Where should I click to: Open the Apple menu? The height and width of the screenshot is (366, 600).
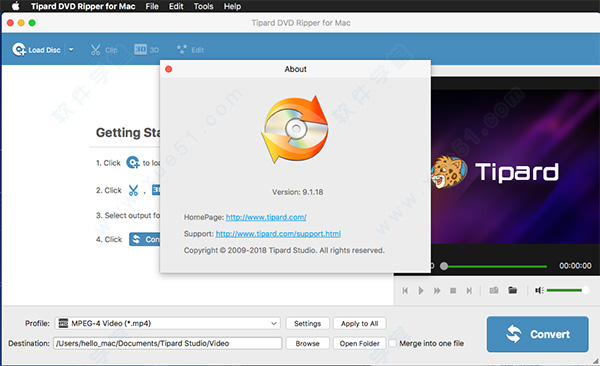click(16, 6)
